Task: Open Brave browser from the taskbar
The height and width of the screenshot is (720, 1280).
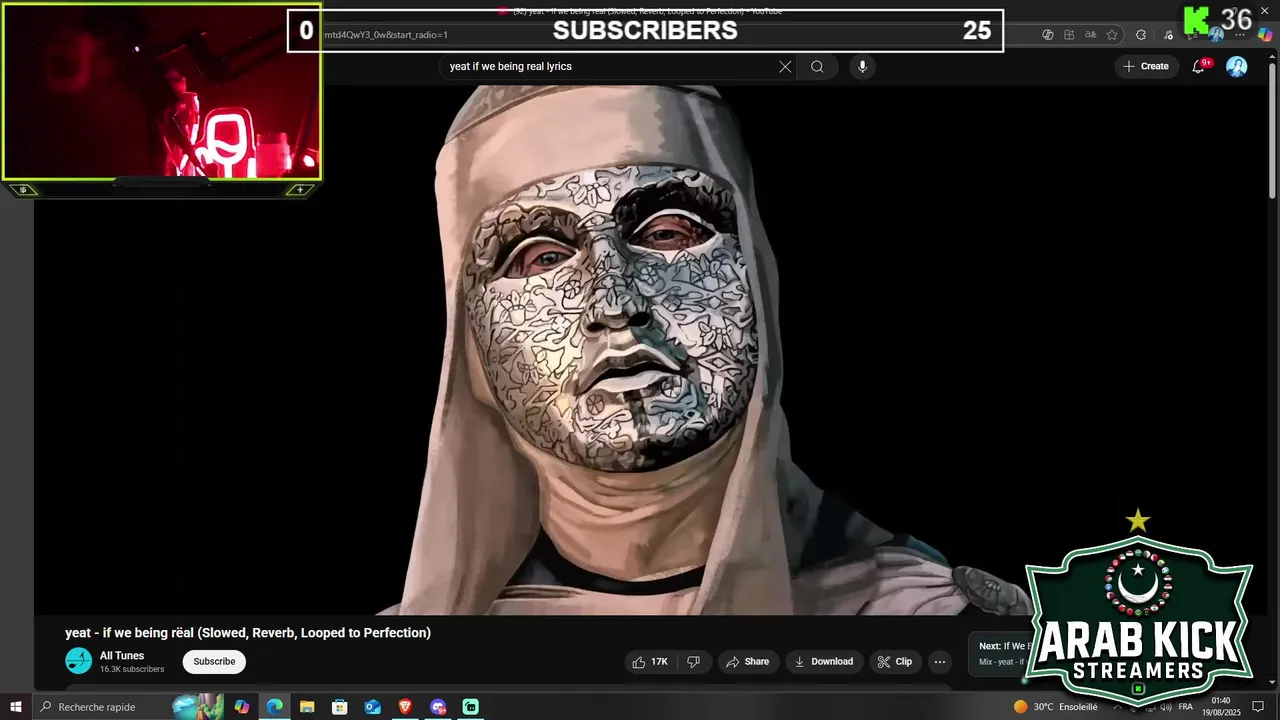Action: pyautogui.click(x=405, y=707)
